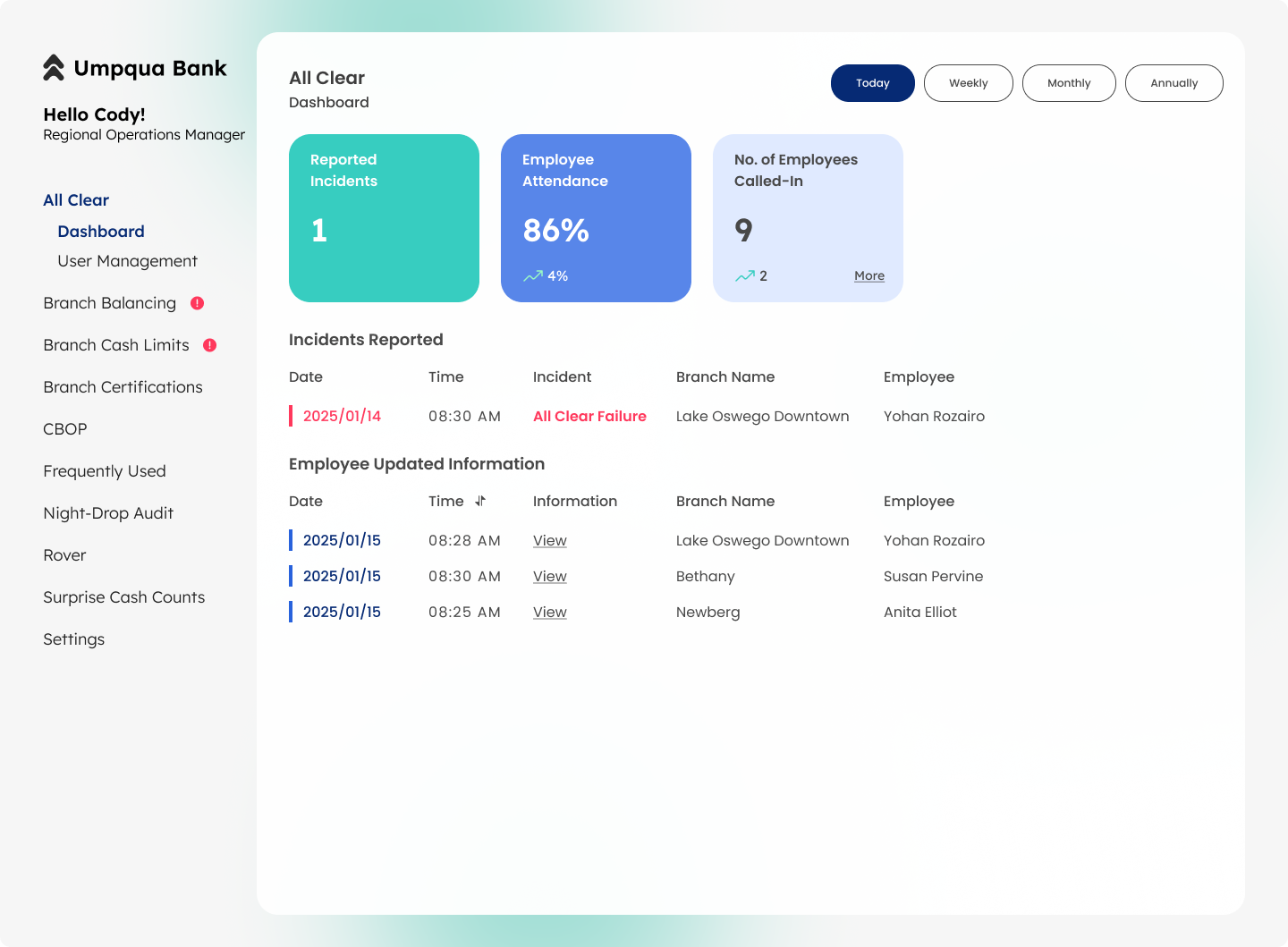Click the red marker next to the 2025/01/14 incident
The image size is (1288, 947).
(x=291, y=415)
